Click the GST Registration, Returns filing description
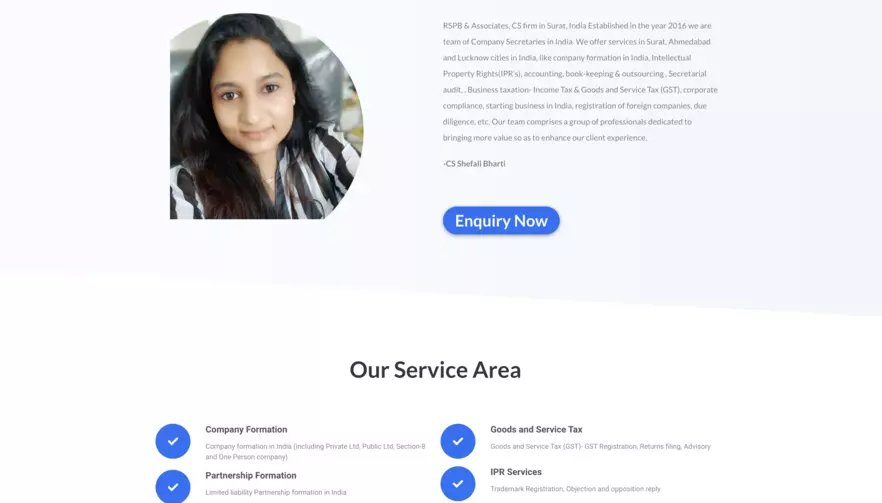This screenshot has height=503, width=882. pyautogui.click(x=600, y=446)
